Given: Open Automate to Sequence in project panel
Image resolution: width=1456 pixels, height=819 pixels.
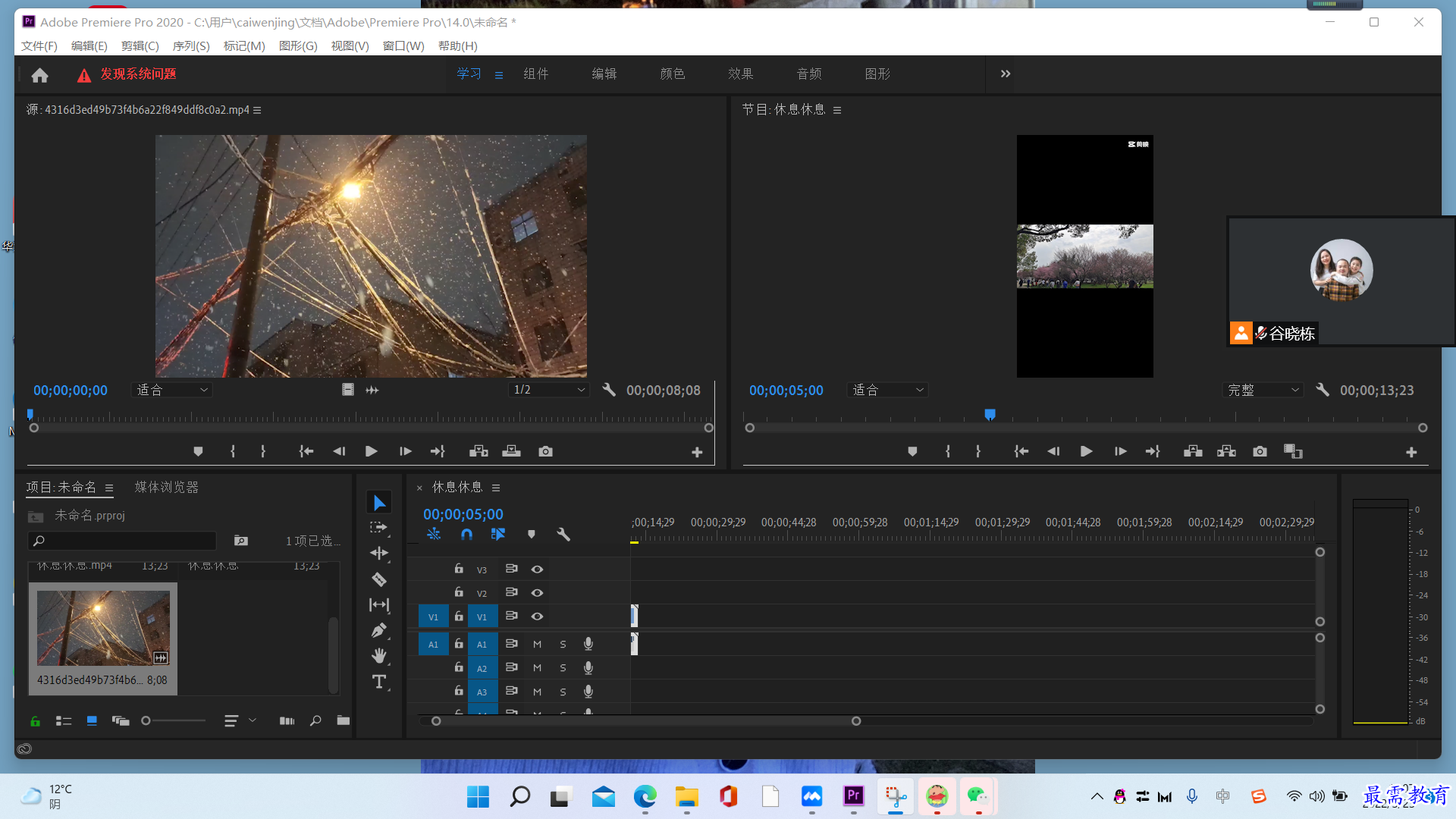Looking at the screenshot, I should [x=287, y=720].
